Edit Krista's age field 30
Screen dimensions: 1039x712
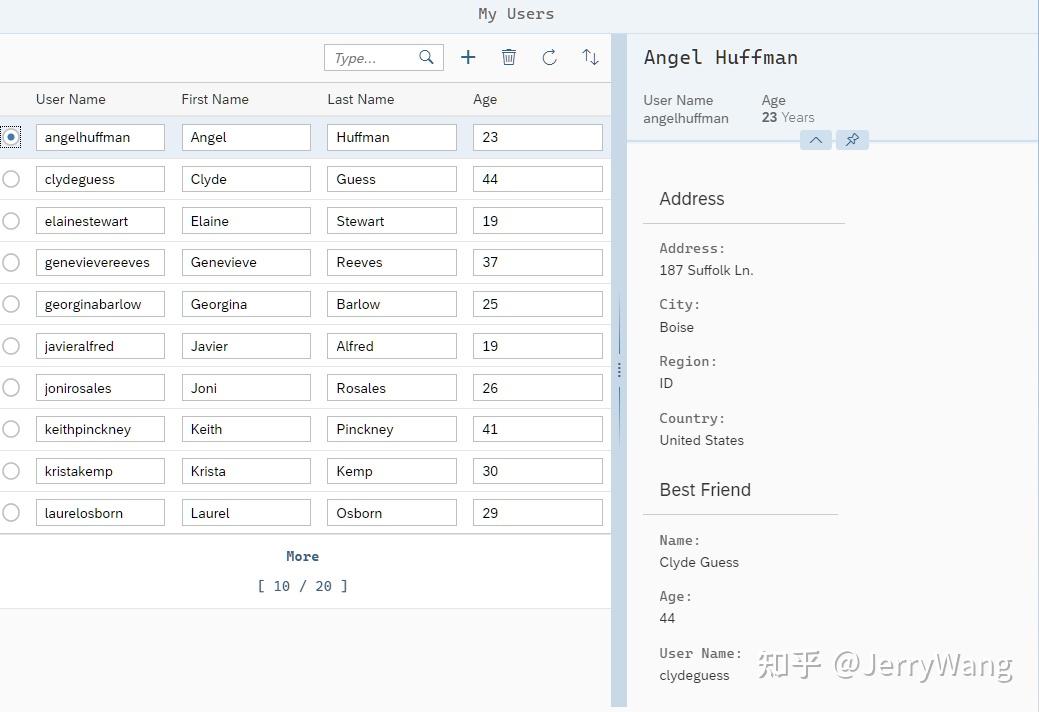coord(537,471)
